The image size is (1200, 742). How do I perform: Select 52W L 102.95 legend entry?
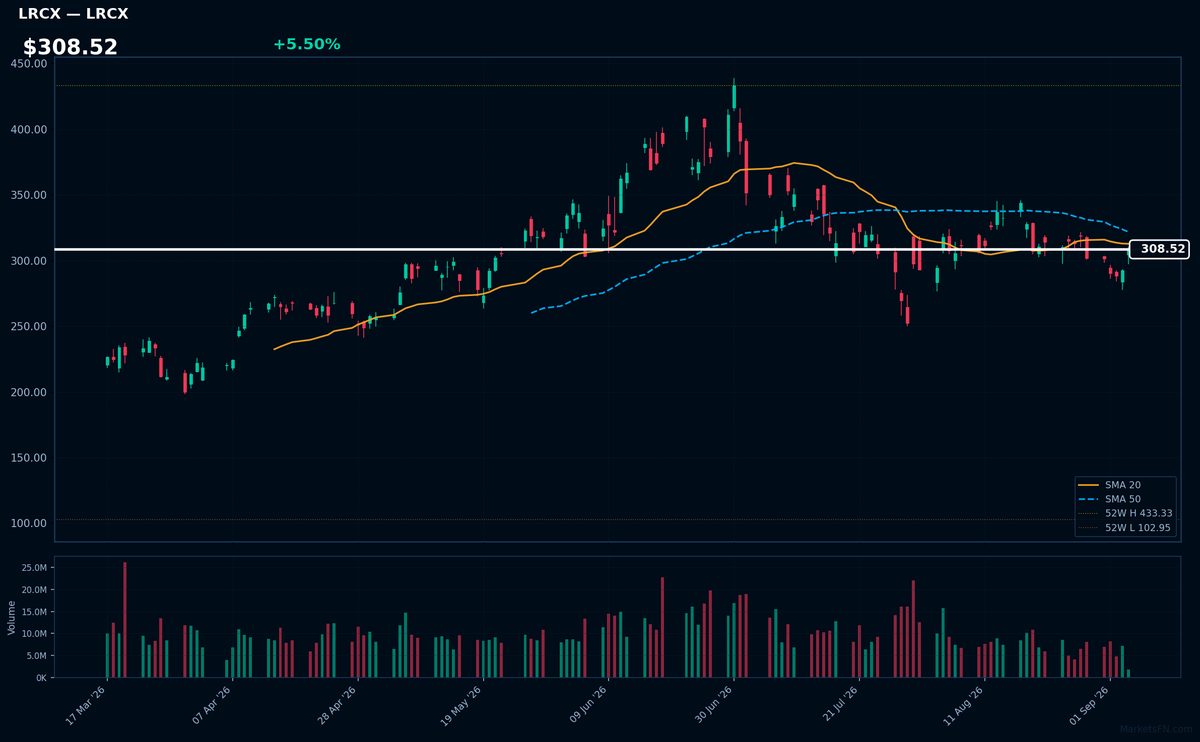(1125, 527)
